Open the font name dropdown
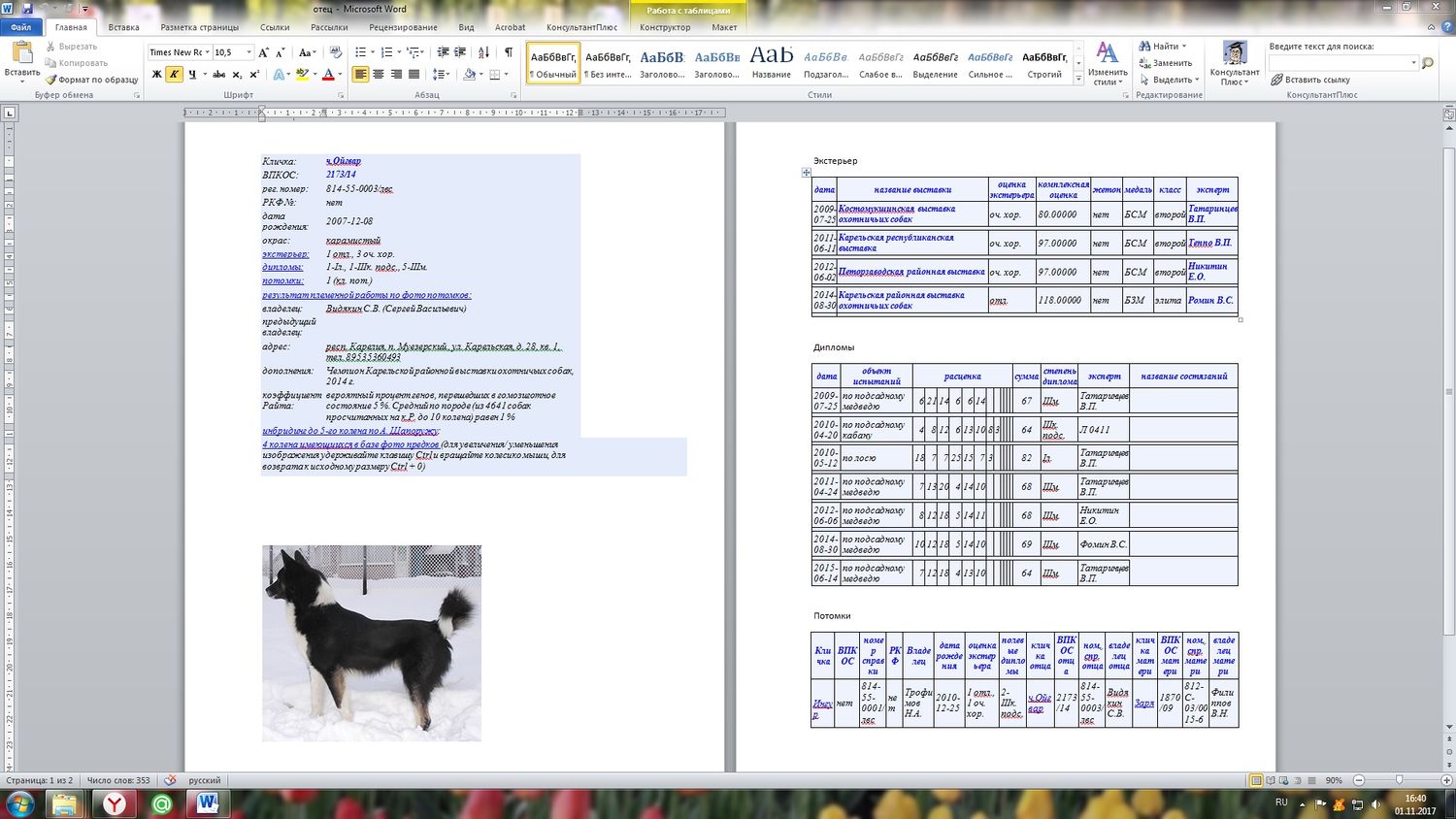This screenshot has height=819, width=1456. (x=207, y=52)
